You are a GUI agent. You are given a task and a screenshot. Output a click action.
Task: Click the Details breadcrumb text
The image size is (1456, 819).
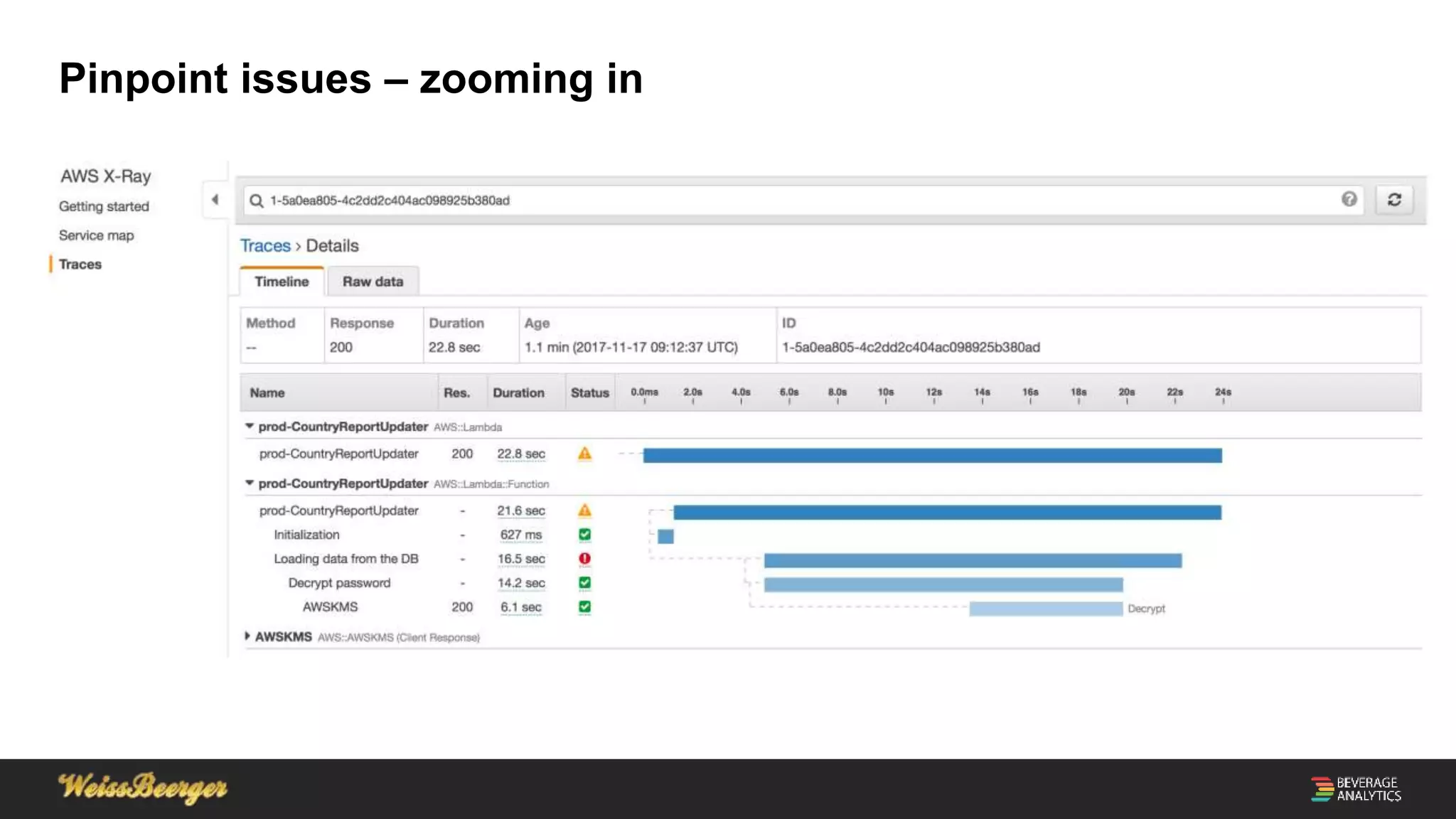pos(332,245)
